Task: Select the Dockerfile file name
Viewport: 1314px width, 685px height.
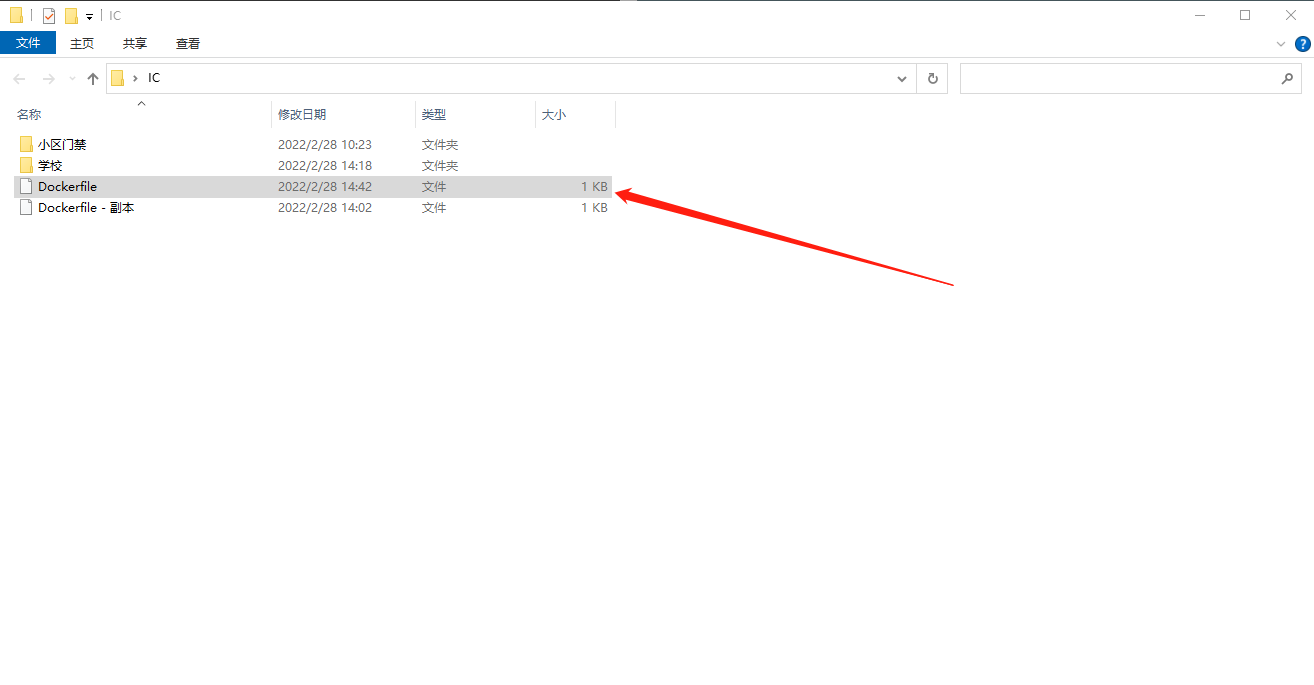Action: [x=67, y=187]
